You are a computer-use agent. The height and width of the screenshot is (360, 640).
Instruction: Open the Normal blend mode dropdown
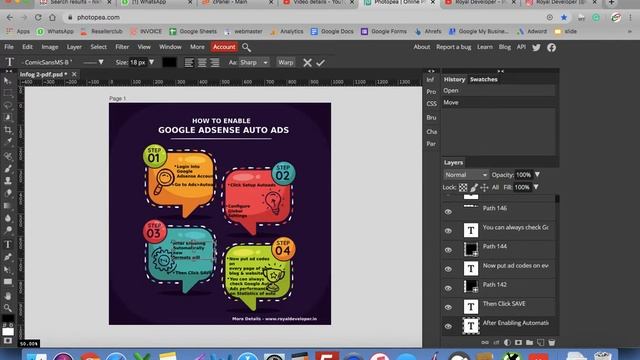pos(466,175)
